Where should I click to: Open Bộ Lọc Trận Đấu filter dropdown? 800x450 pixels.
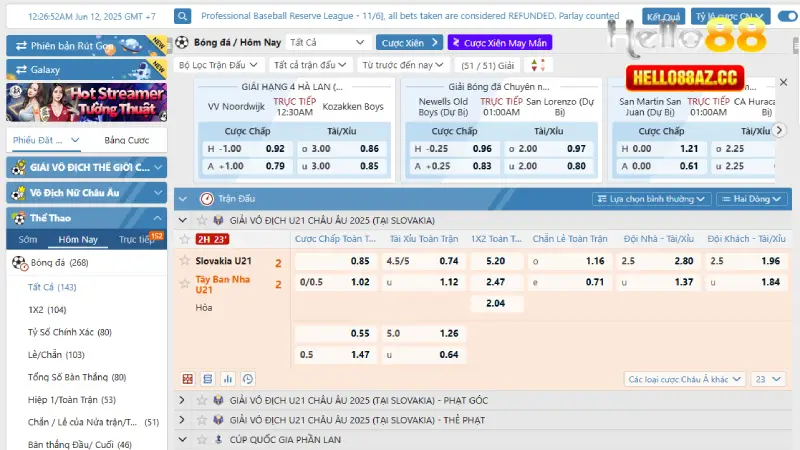(x=215, y=64)
